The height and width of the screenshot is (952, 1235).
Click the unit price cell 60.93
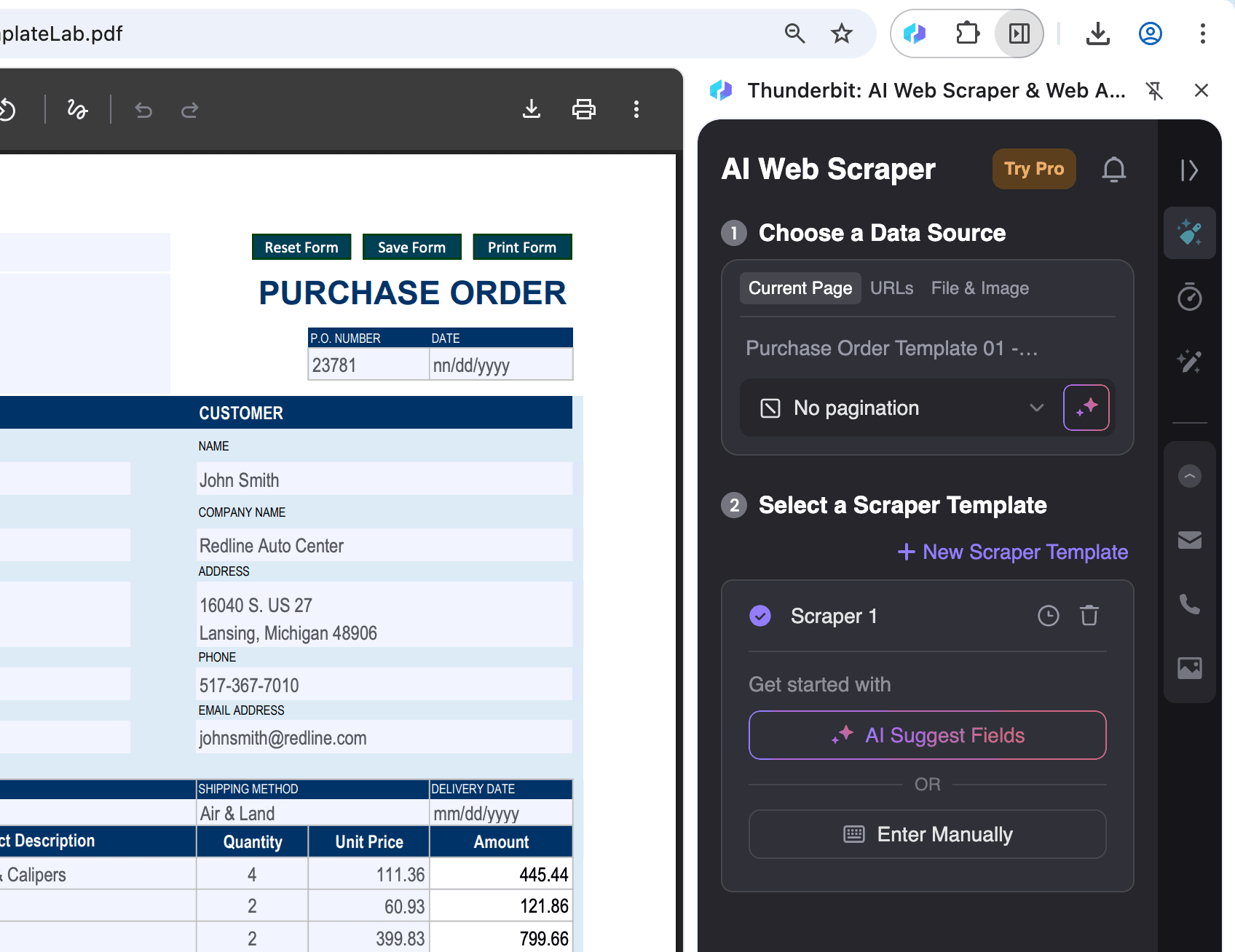[368, 906]
